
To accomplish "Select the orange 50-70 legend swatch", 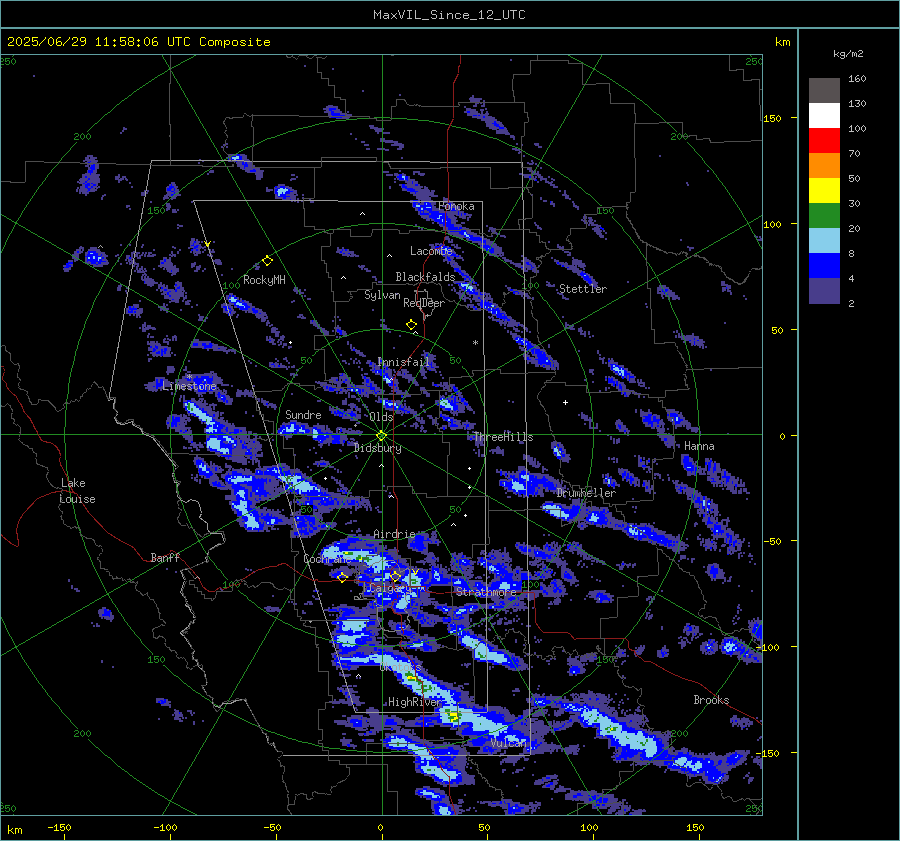I will click(x=824, y=165).
